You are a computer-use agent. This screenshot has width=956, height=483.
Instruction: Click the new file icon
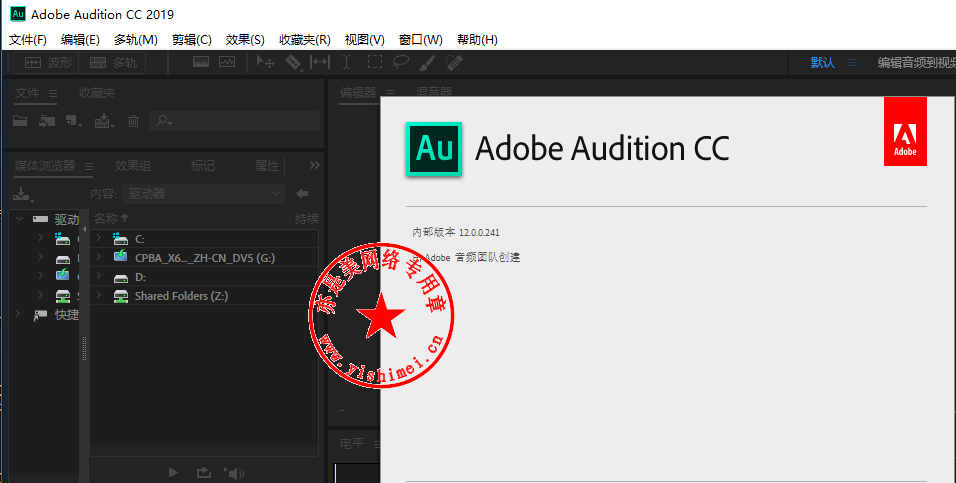[x=74, y=121]
